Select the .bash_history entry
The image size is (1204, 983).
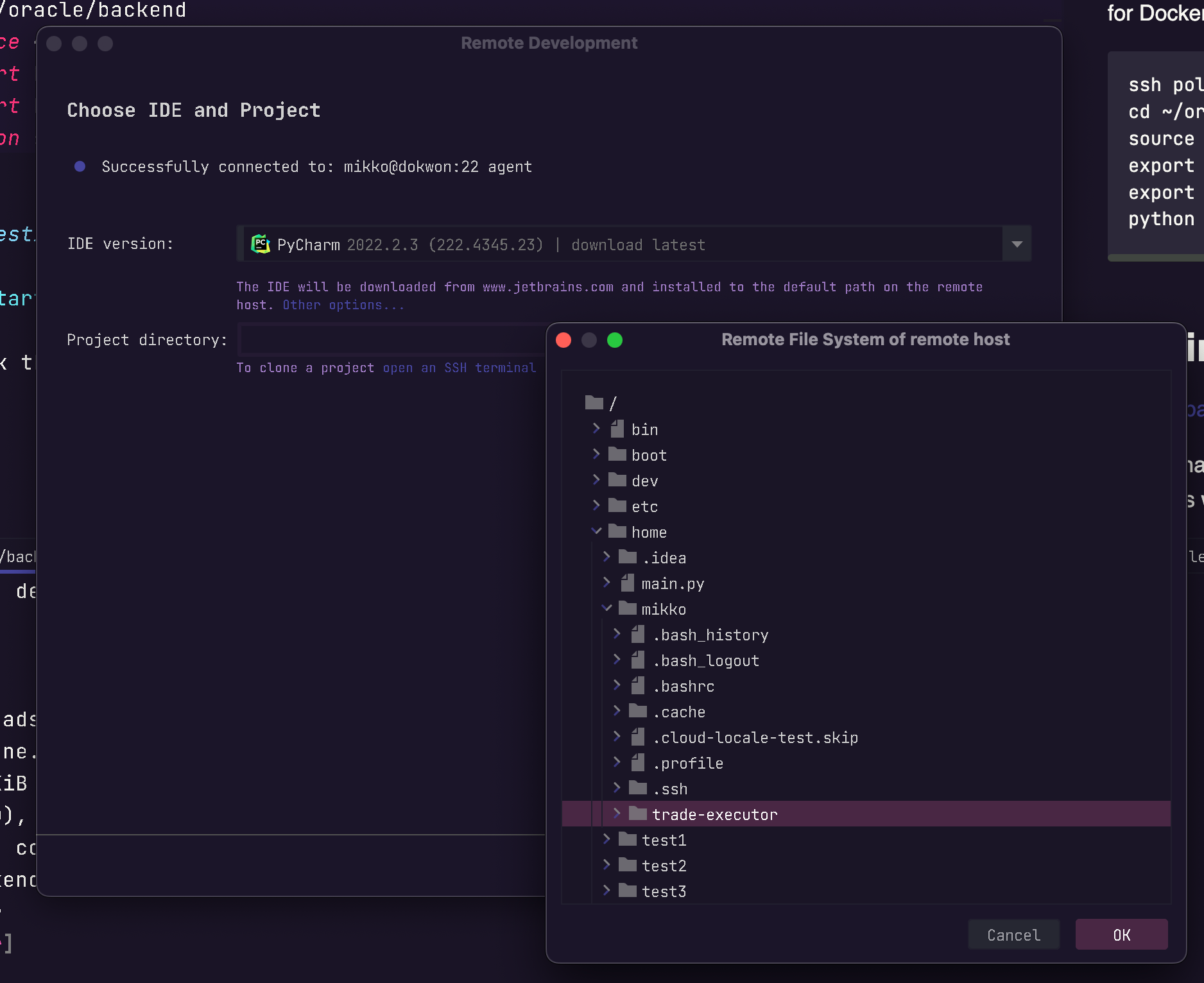(x=710, y=635)
